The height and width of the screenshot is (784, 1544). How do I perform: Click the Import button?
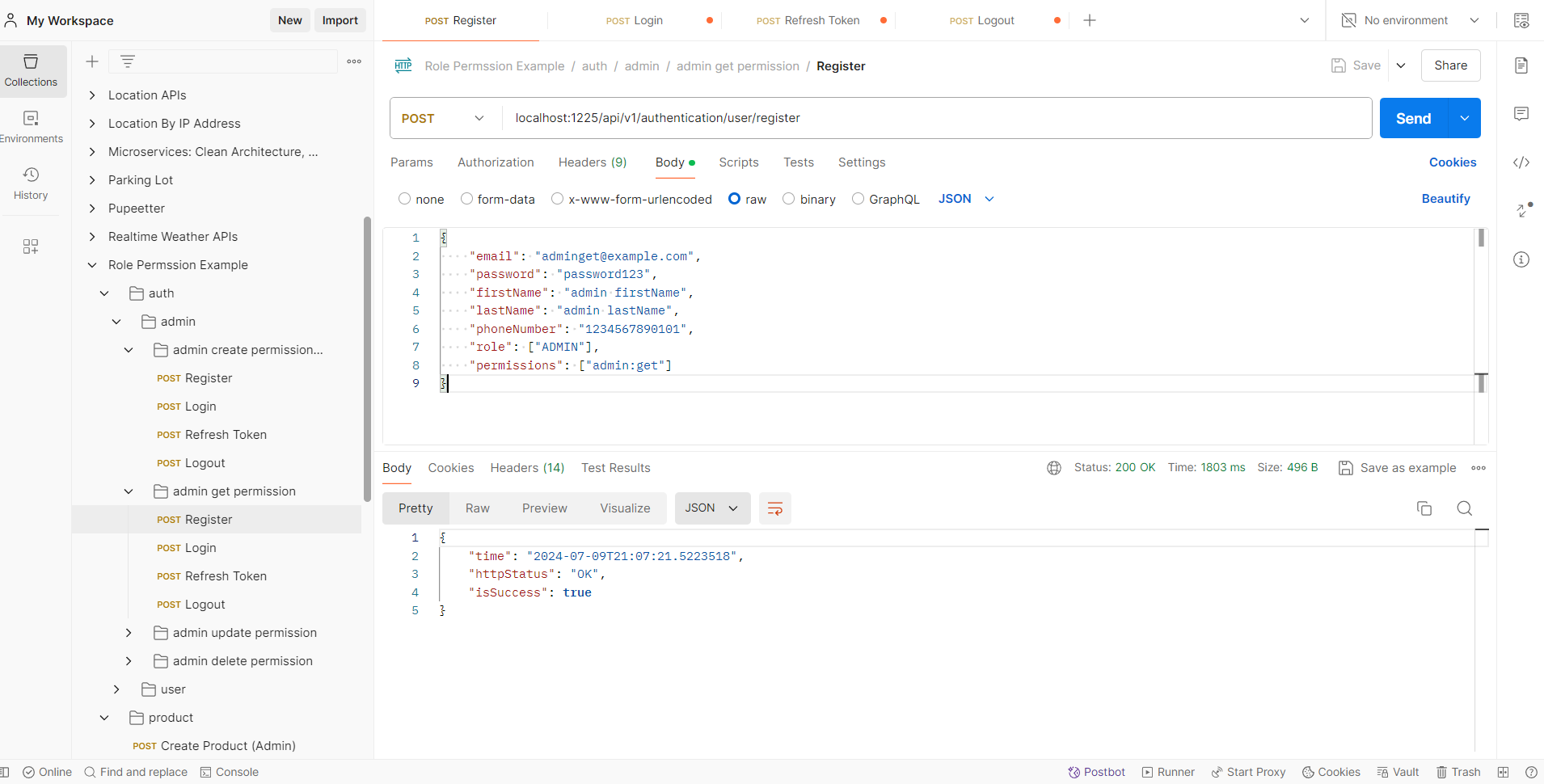click(340, 20)
